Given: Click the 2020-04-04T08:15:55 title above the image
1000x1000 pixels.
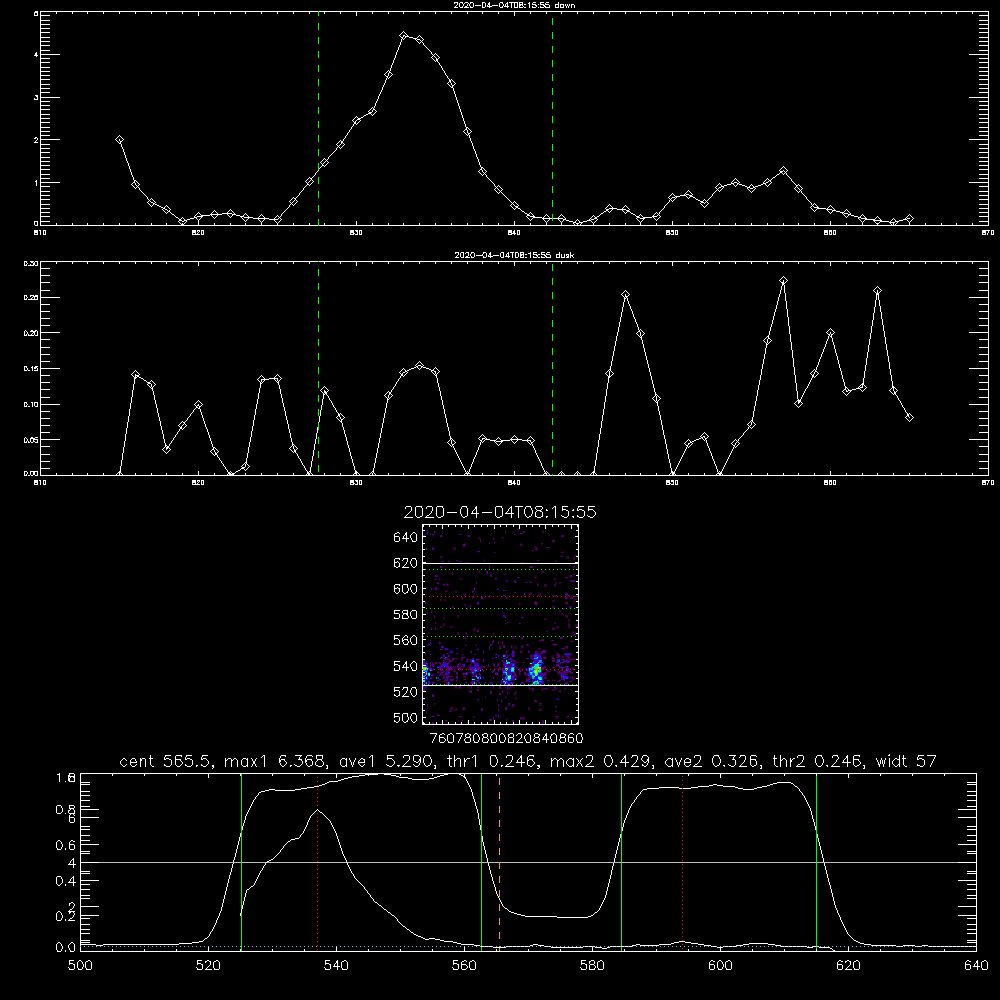Looking at the screenshot, I should 500,512.
